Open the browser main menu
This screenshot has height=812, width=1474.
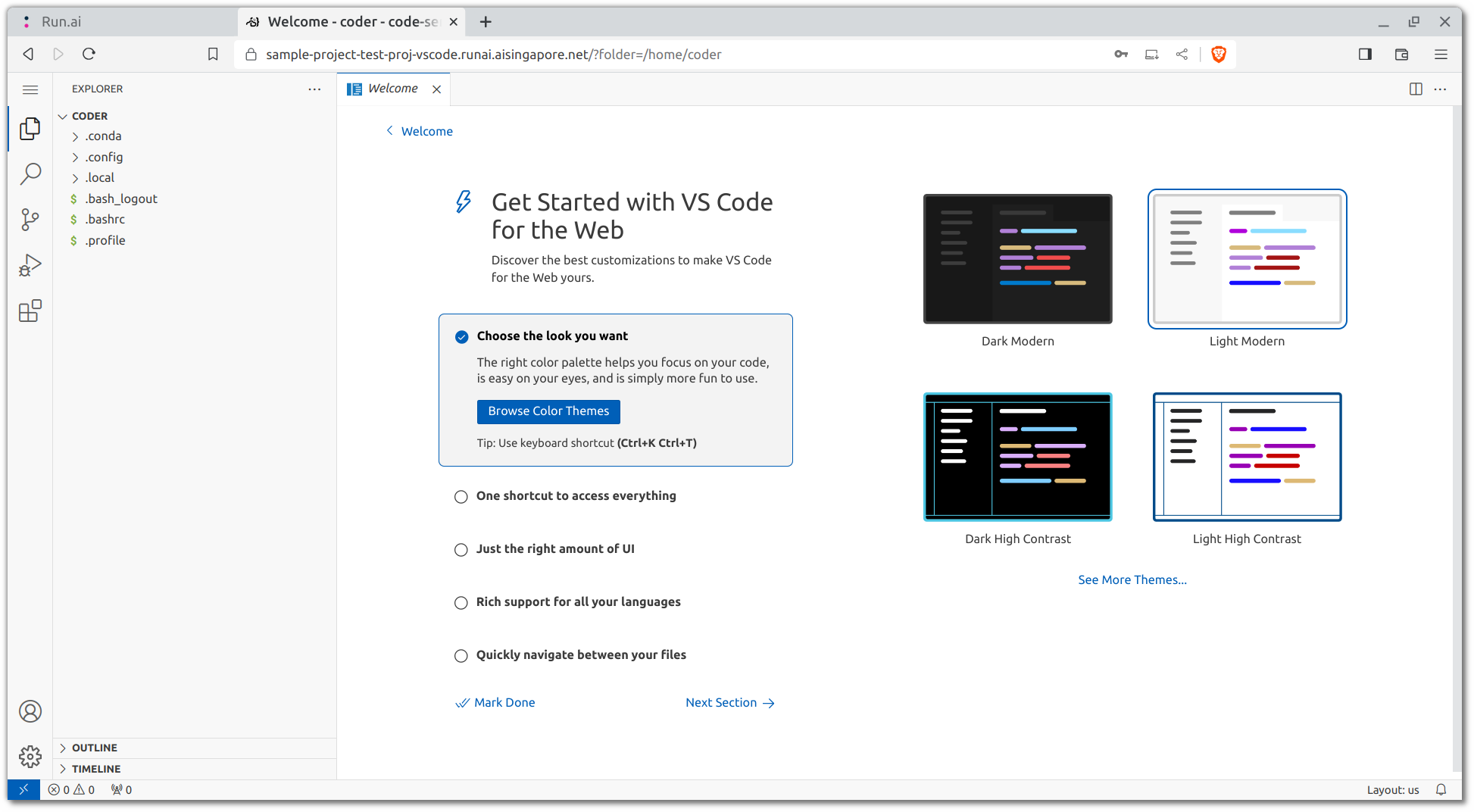1441,54
